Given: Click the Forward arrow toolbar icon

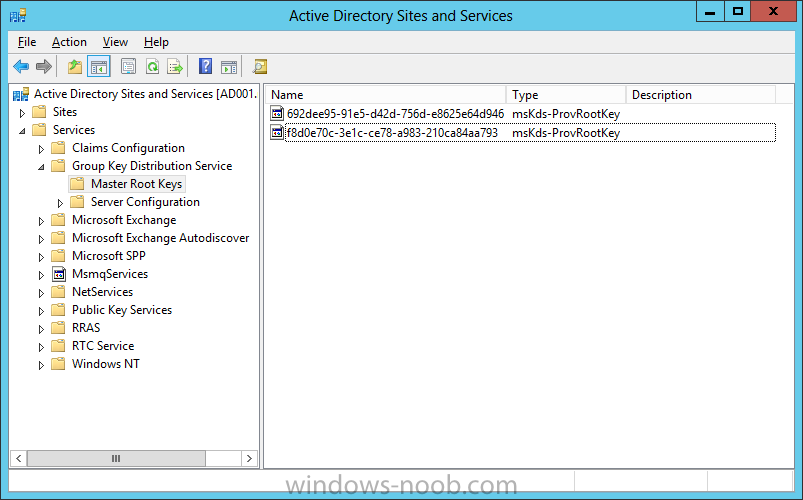Looking at the screenshot, I should coord(44,66).
